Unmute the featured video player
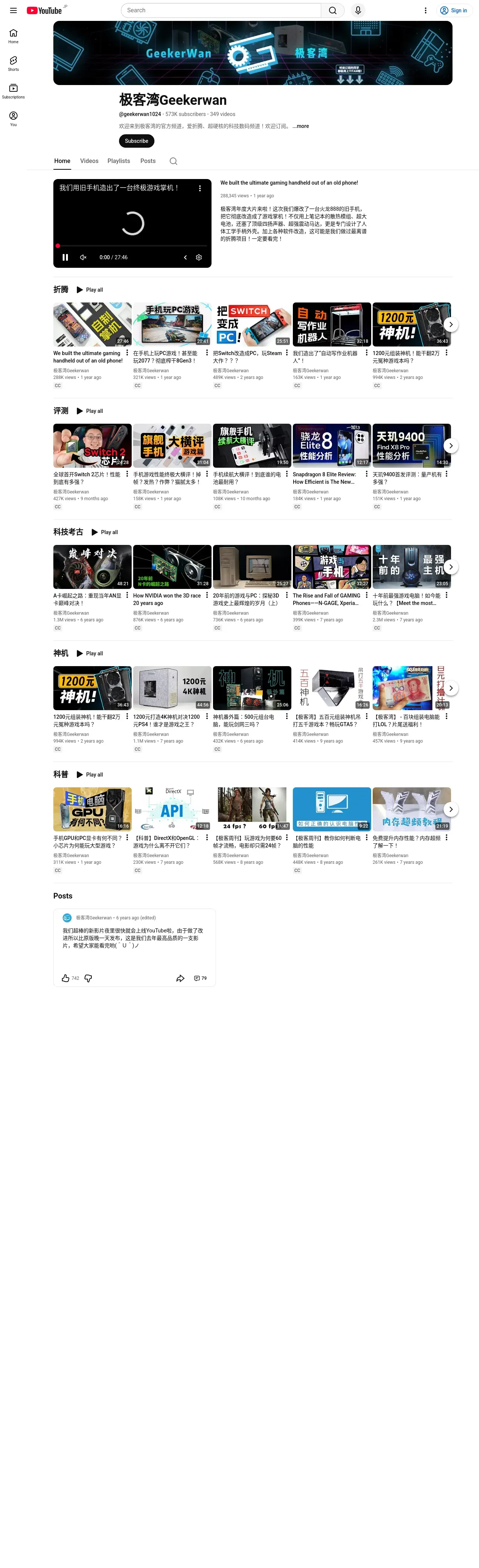The image size is (479, 1568). point(84,257)
